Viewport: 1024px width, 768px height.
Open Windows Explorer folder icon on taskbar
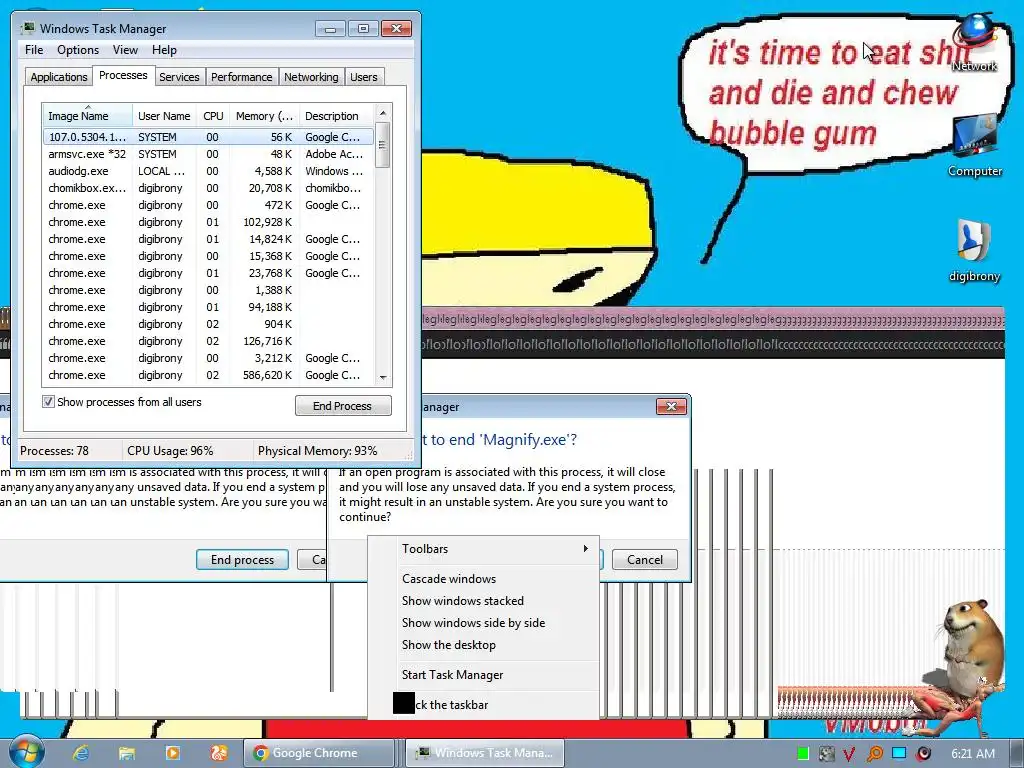point(127,753)
